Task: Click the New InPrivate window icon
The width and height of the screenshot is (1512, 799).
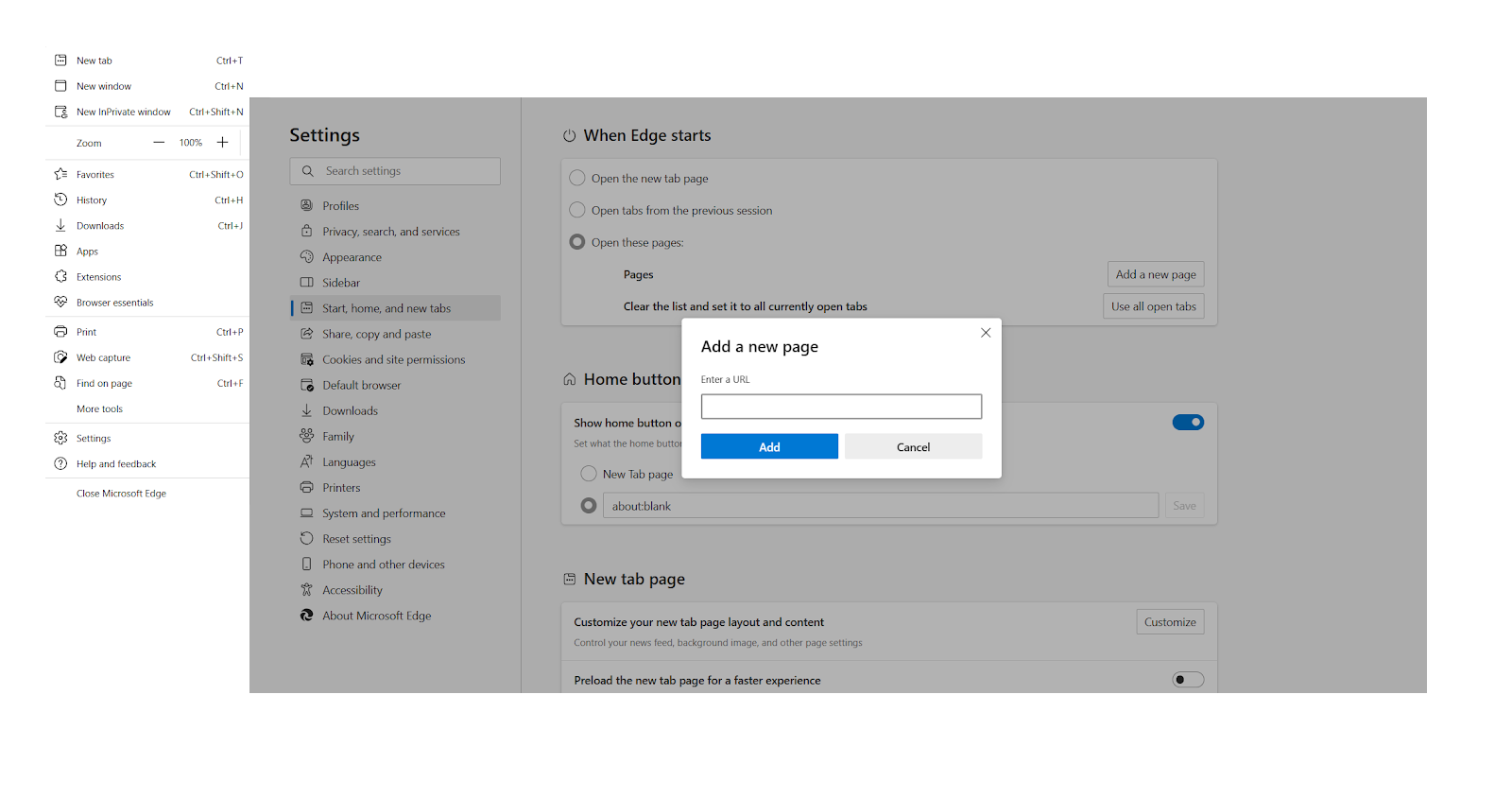Action: (x=60, y=112)
